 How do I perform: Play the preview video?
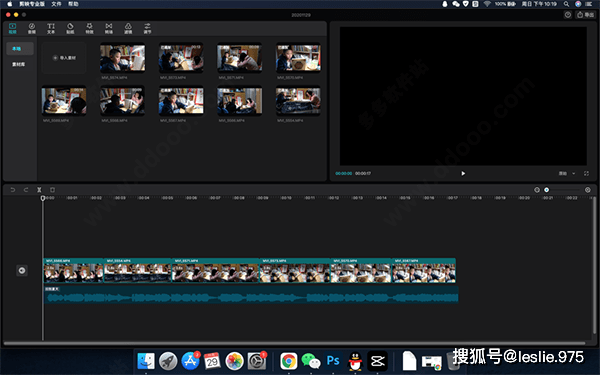tap(463, 173)
